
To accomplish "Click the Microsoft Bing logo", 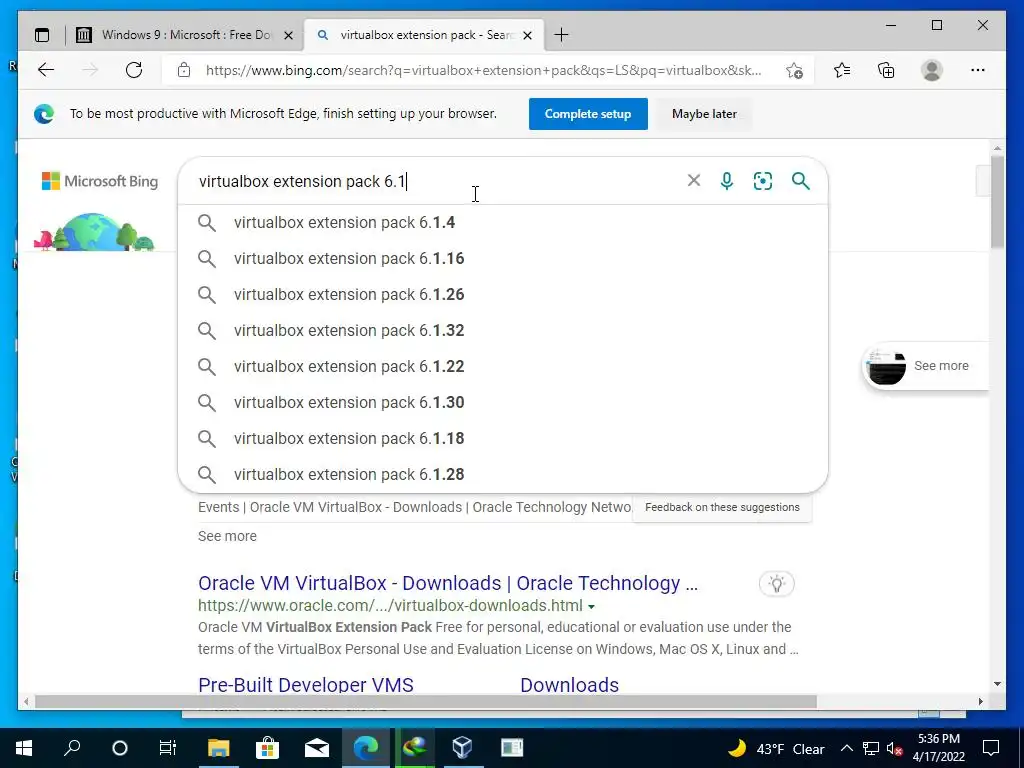I will point(100,181).
